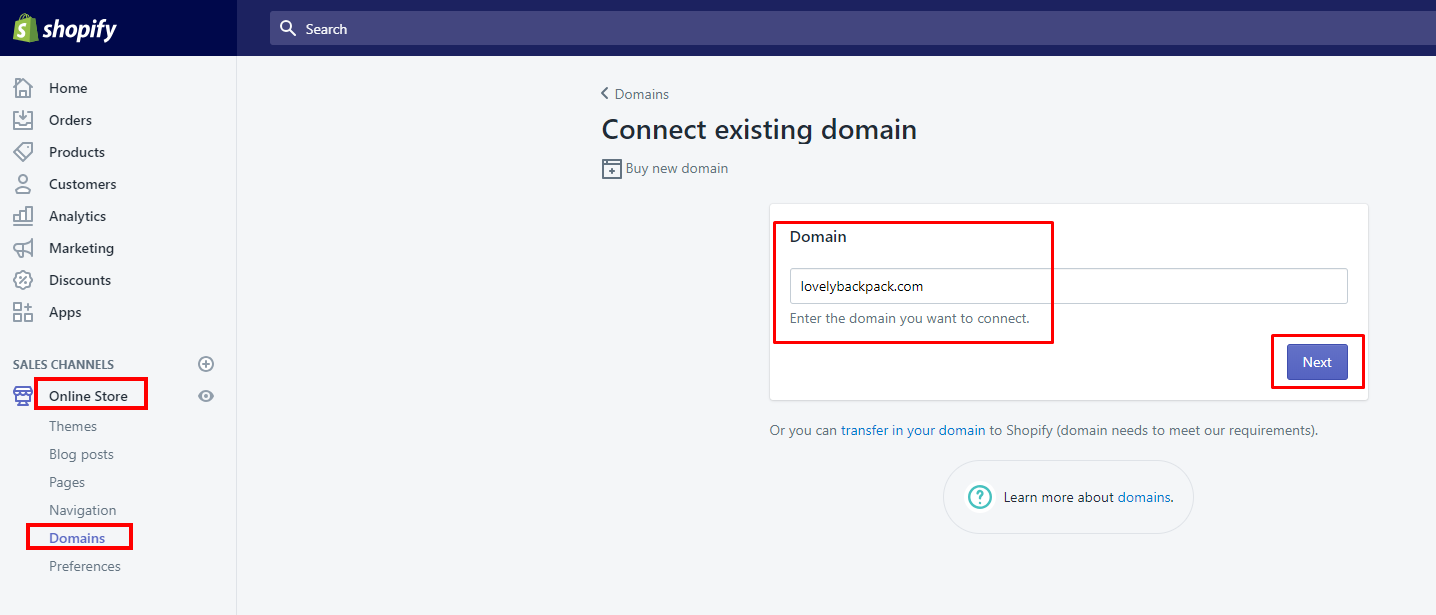Follow the transfer in your domain link
This screenshot has height=615, width=1436.
(913, 430)
